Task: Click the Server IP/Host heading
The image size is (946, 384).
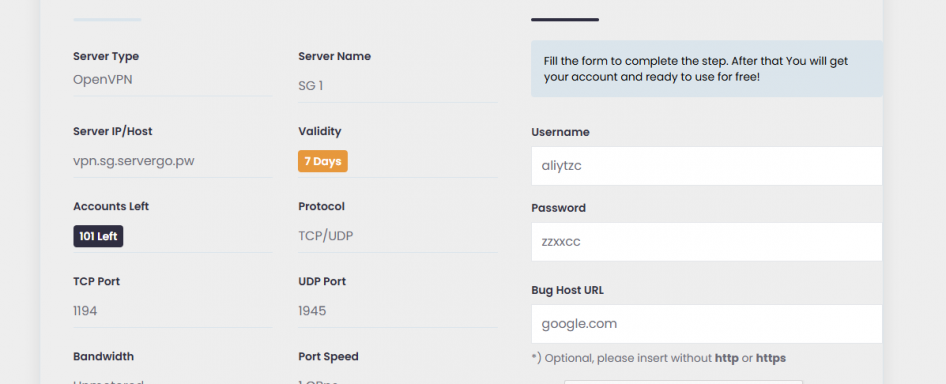Action: click(113, 131)
